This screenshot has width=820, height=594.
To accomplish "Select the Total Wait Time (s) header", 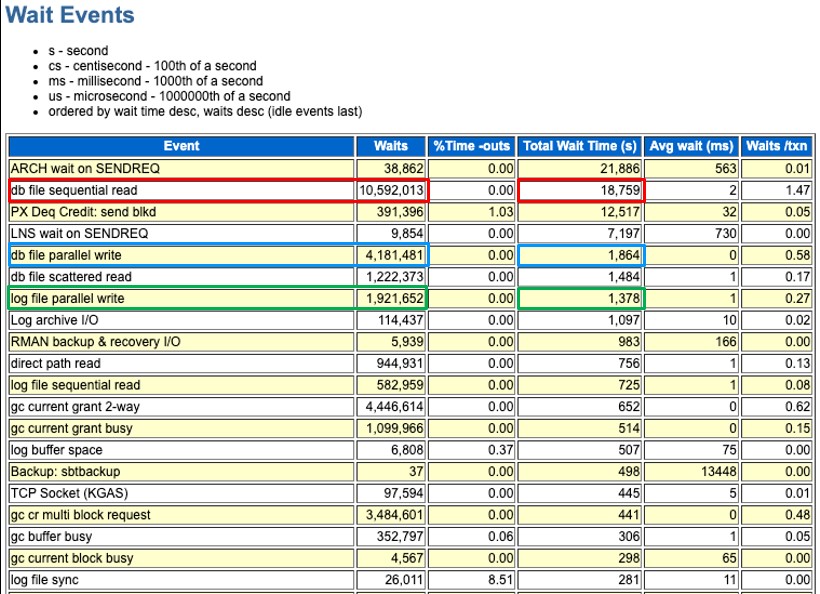I will (x=579, y=146).
